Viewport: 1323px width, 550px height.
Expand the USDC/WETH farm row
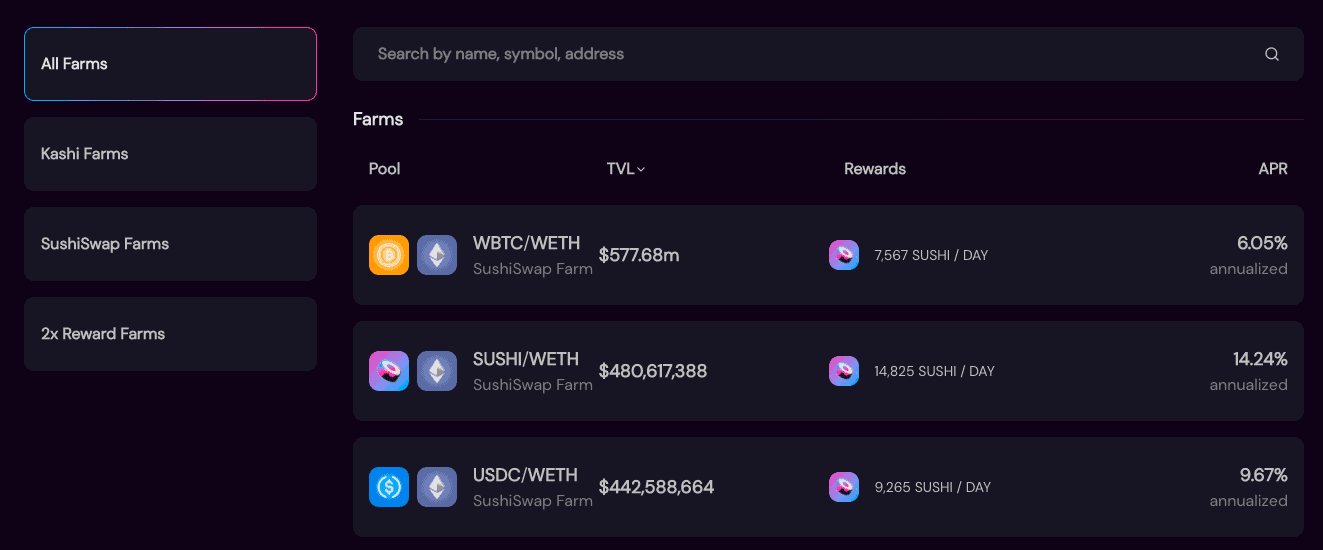pos(828,487)
